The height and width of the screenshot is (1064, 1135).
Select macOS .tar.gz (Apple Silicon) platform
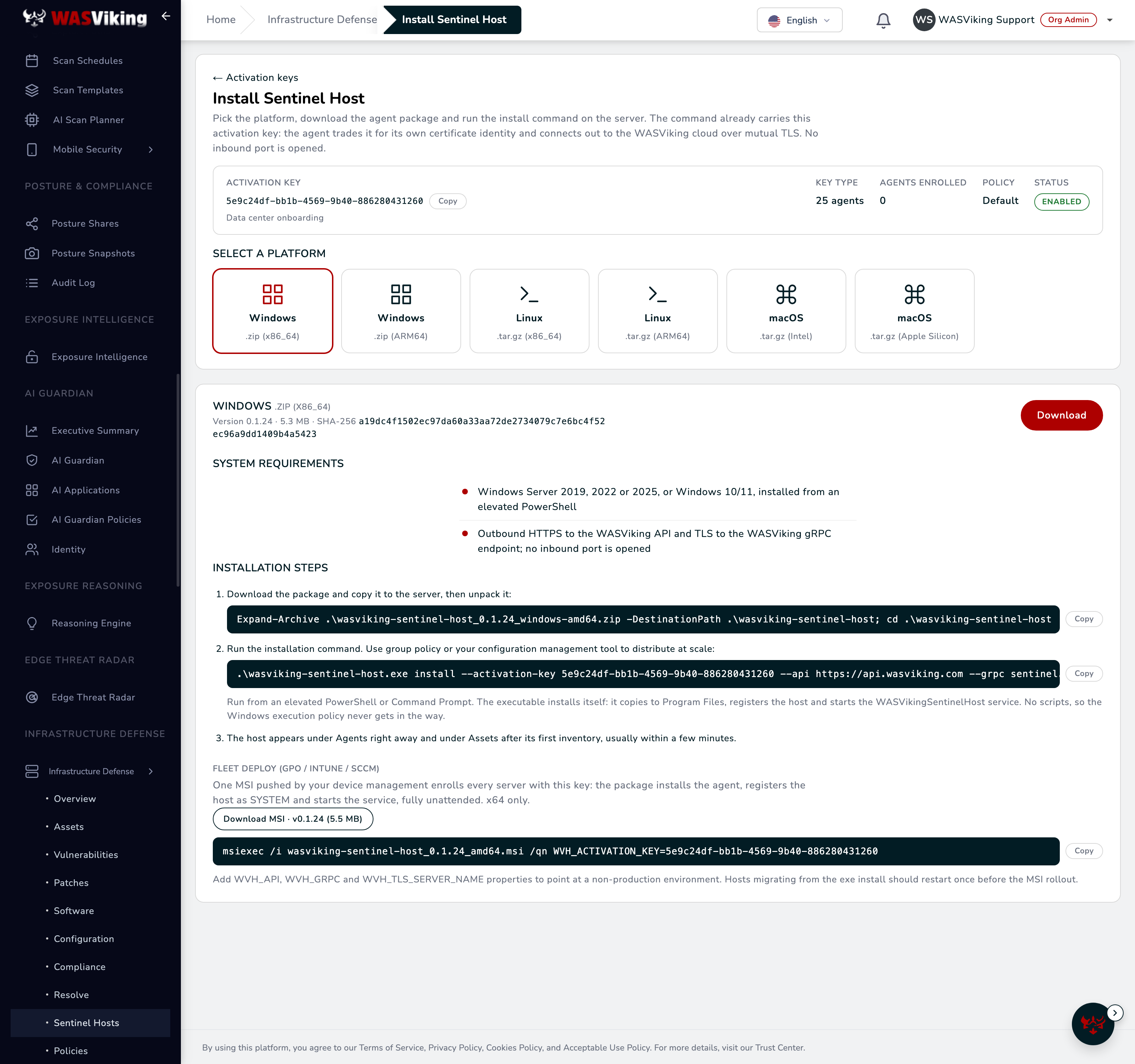[915, 311]
